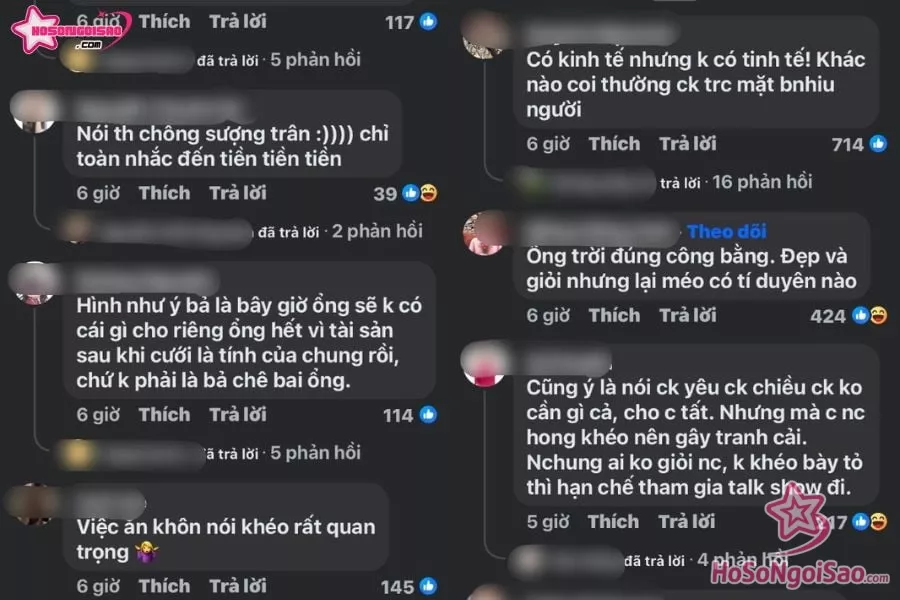This screenshot has width=900, height=600.
Task: Expand 5 phản hồi under 'Hình như ý bà' comment
Action: pos(315,453)
